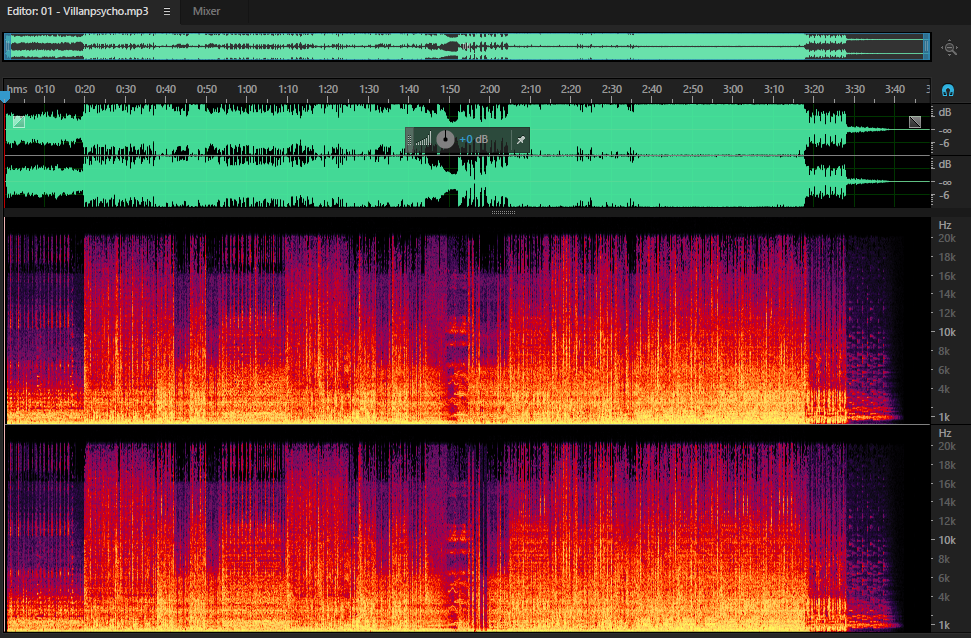Screen dimensions: 971x638
Task: Click the volume bars icon in HUD
Action: pyautogui.click(x=424, y=139)
